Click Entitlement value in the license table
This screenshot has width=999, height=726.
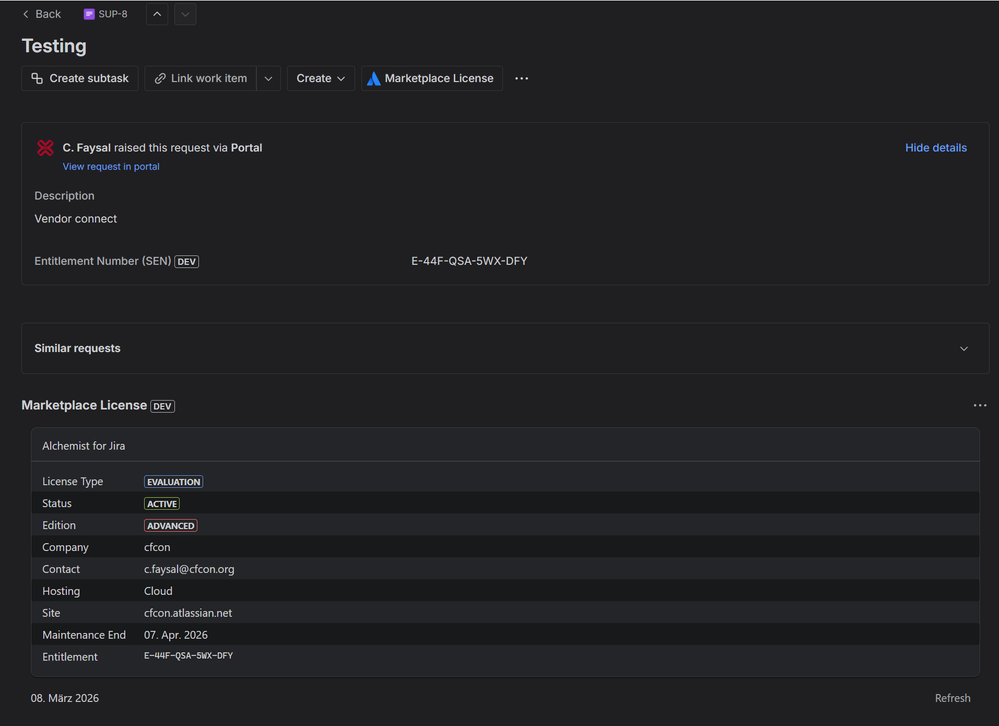189,656
